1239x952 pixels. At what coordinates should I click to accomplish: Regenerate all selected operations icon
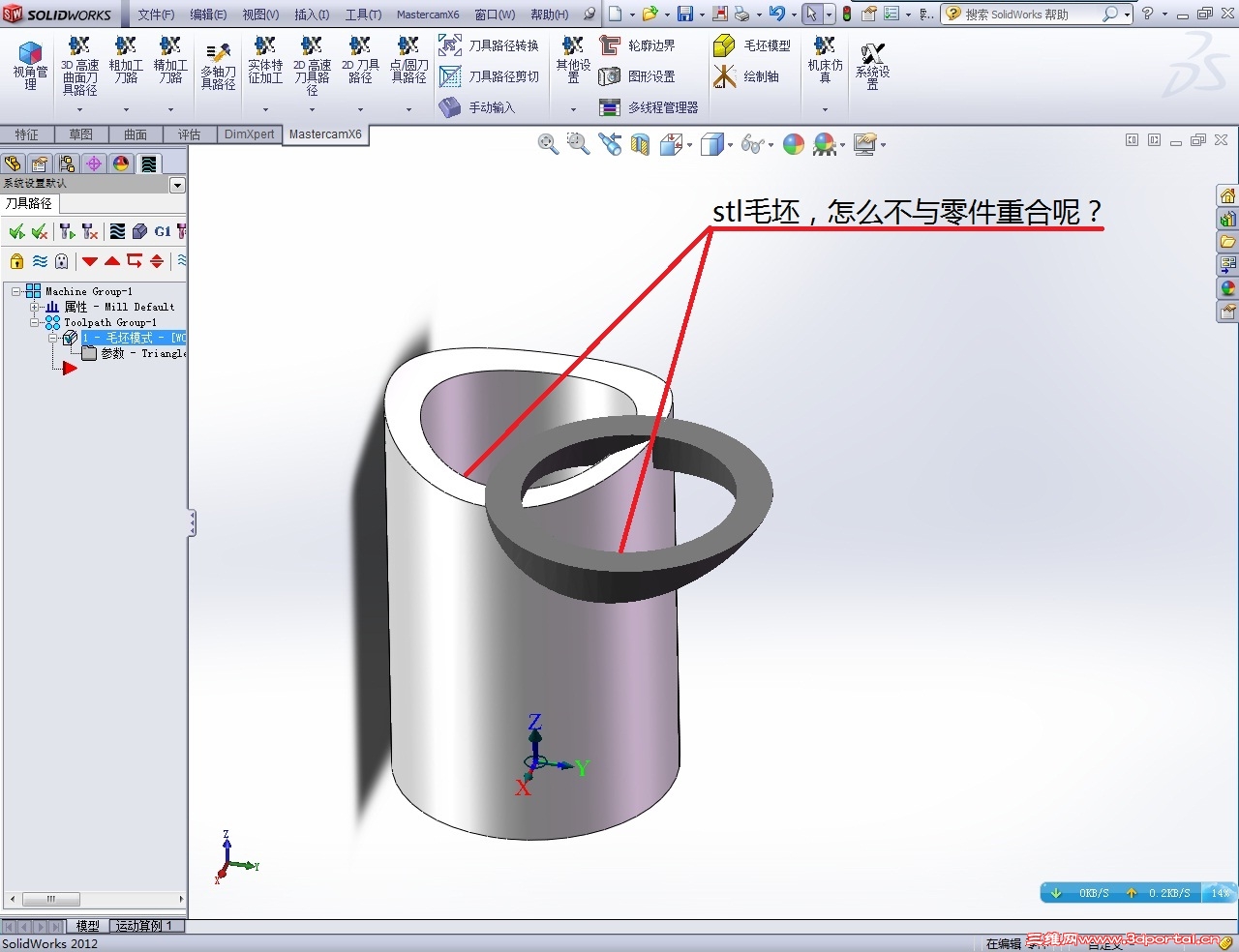[67, 231]
